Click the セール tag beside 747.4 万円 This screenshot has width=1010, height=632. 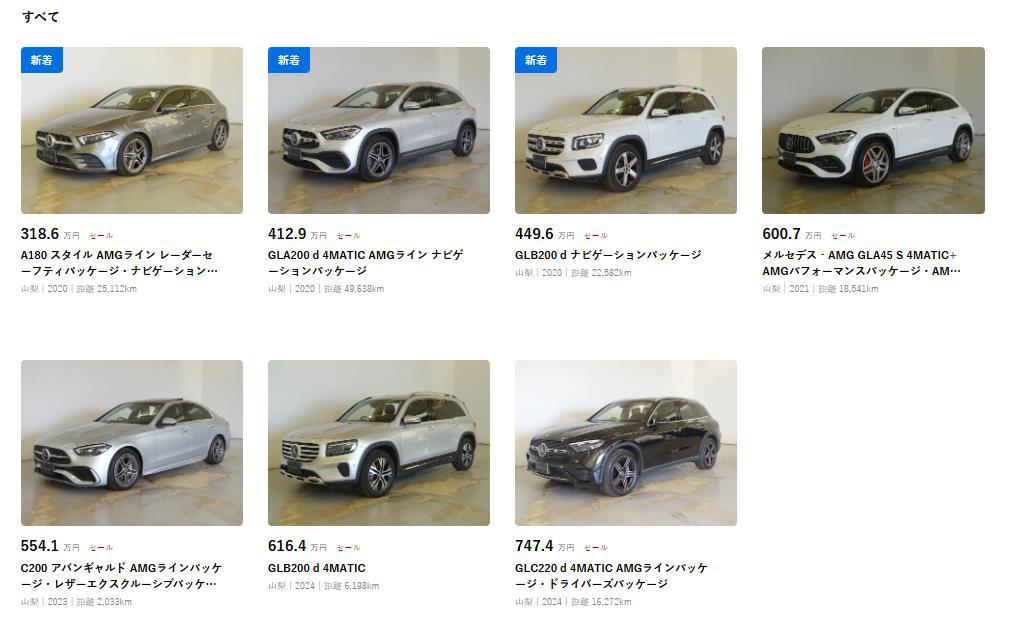[596, 548]
